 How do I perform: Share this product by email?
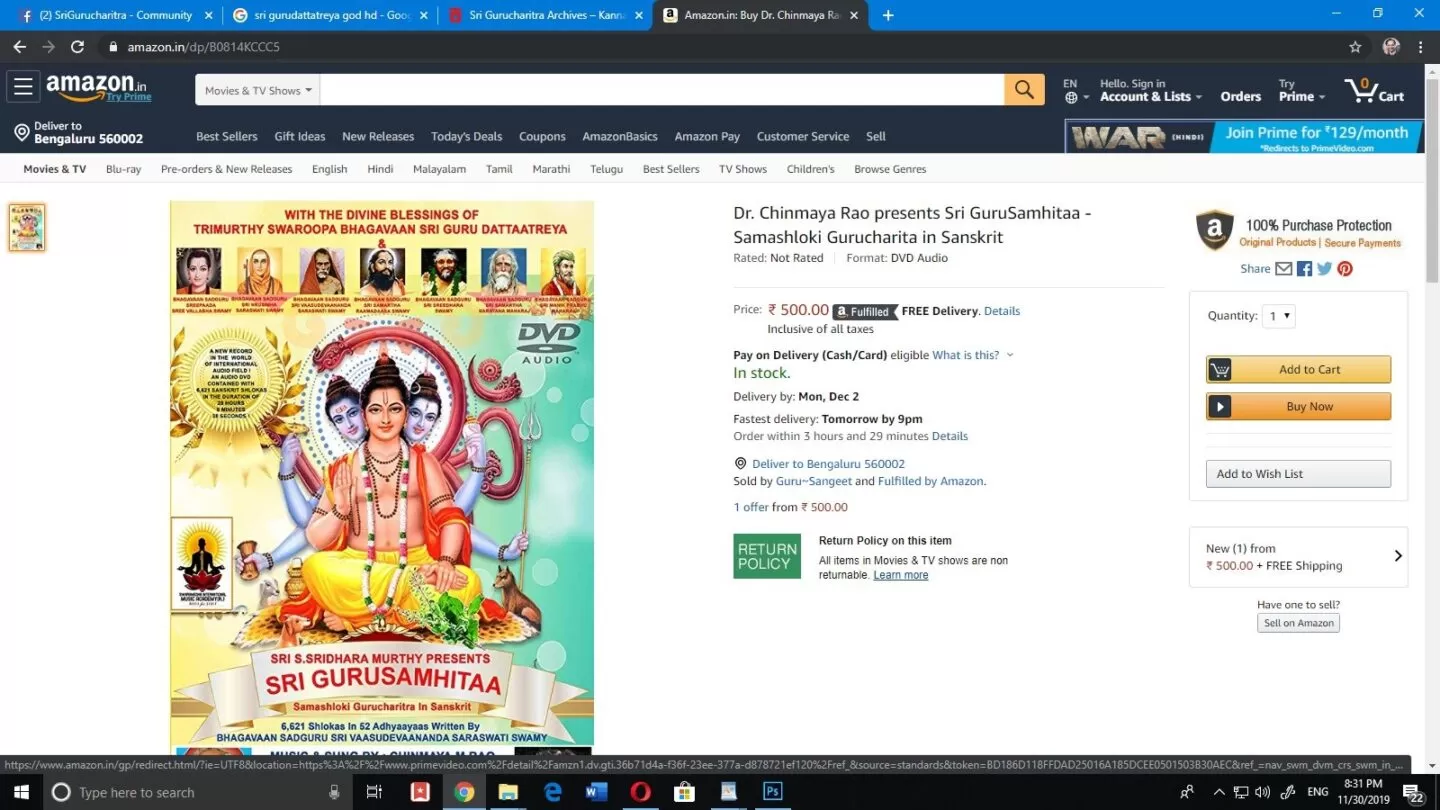[x=1284, y=268]
